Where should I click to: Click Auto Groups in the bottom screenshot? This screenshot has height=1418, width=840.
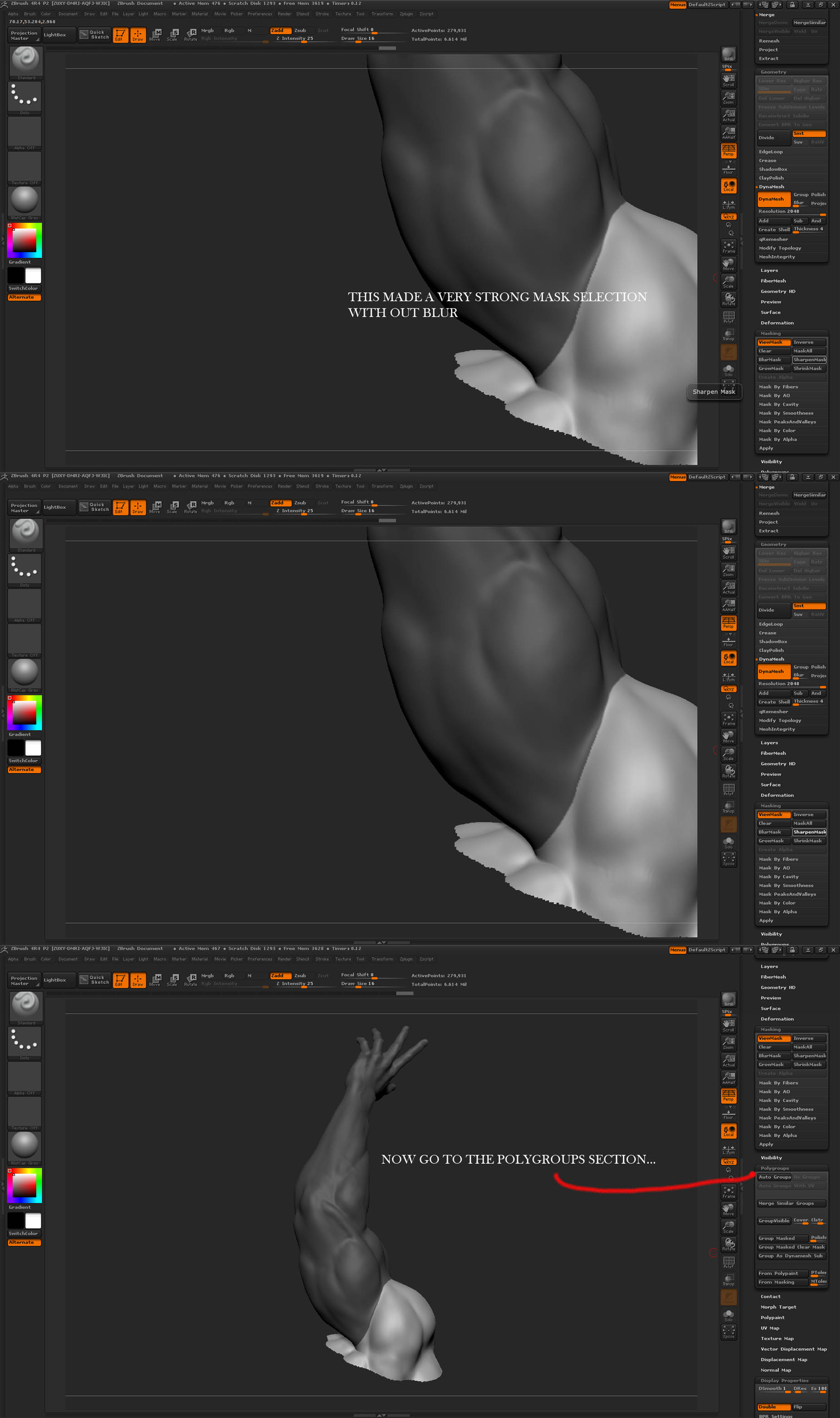774,1177
